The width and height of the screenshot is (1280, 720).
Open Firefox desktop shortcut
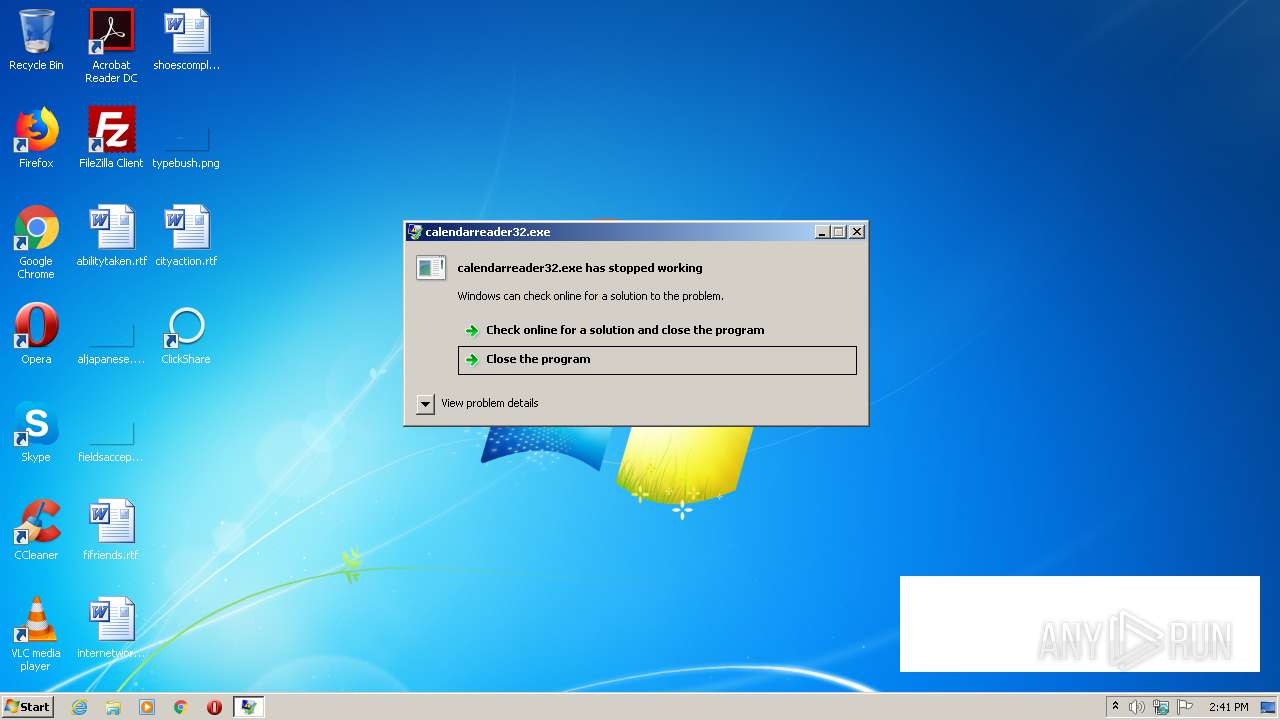[x=36, y=139]
